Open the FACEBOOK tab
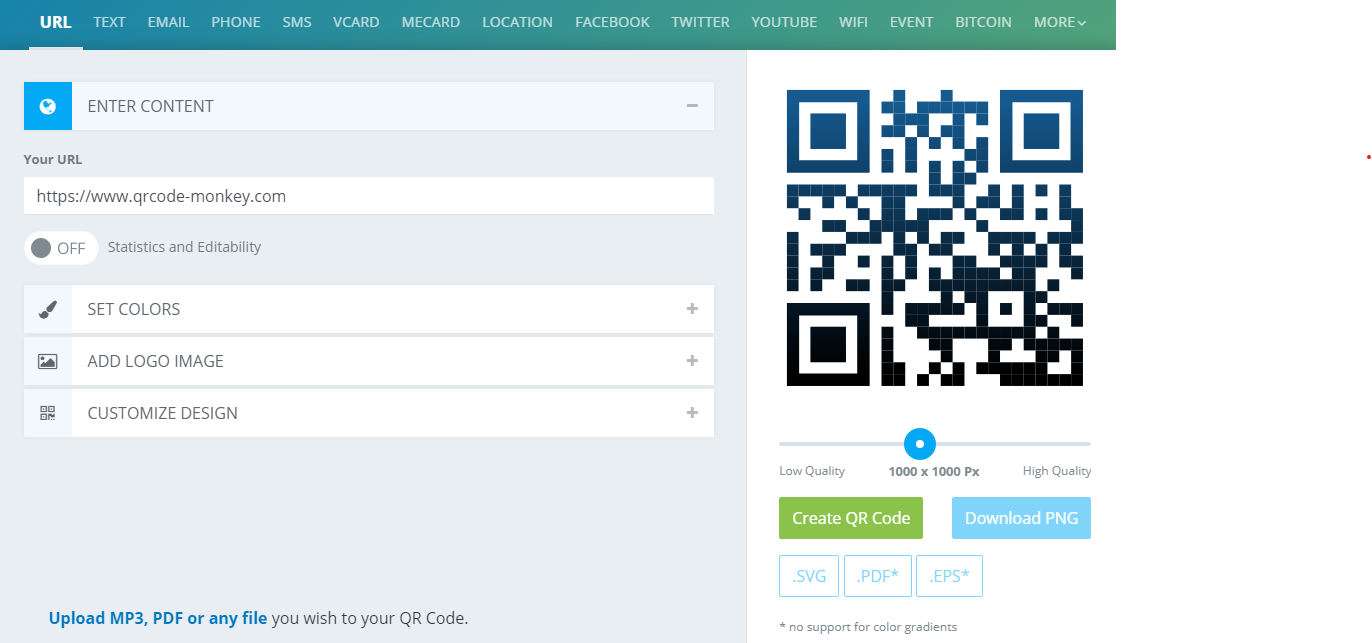This screenshot has width=1372, height=643. coord(612,22)
